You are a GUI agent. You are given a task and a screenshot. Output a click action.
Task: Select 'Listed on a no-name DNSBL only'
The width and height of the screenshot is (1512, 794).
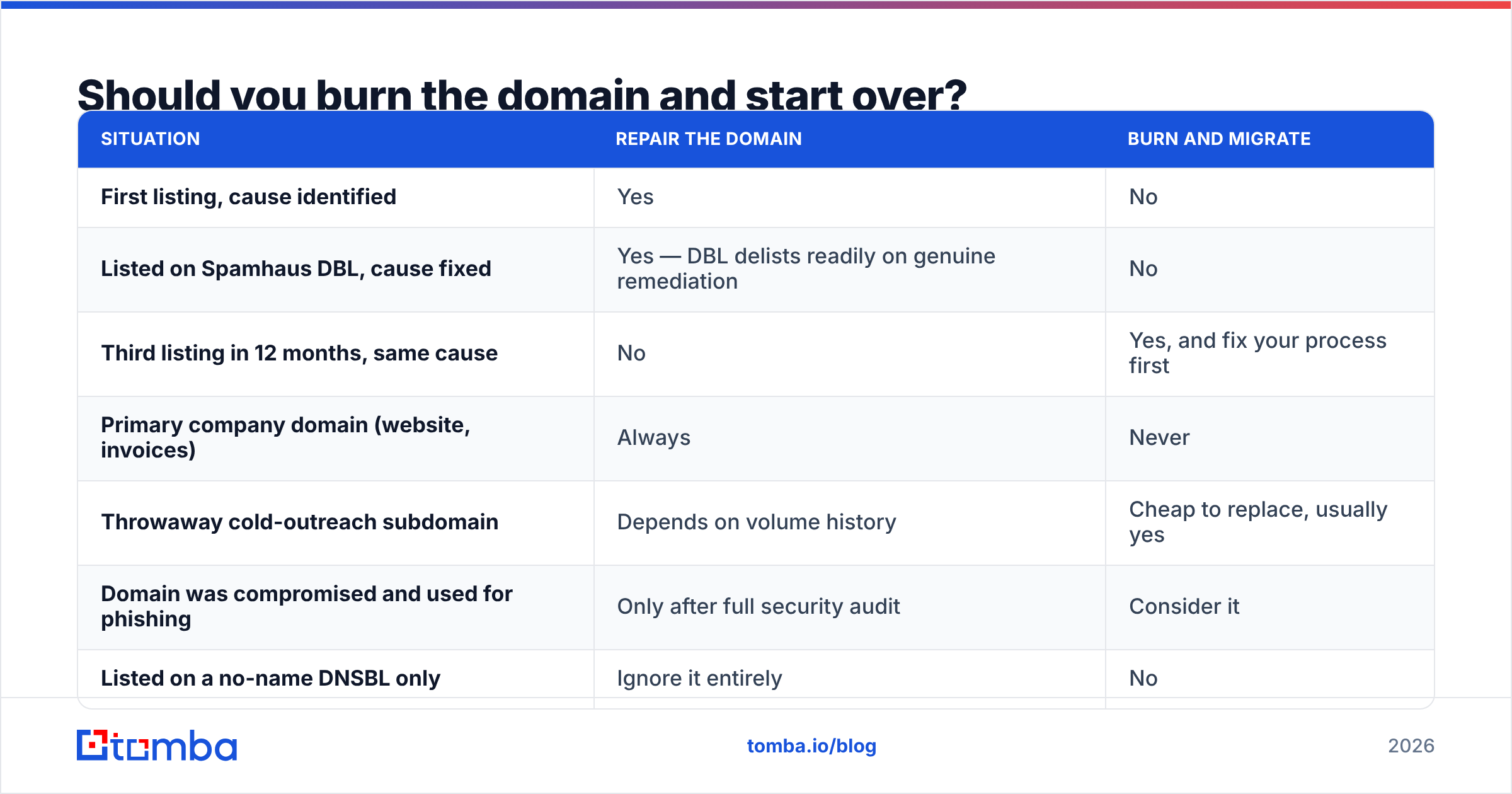[270, 679]
